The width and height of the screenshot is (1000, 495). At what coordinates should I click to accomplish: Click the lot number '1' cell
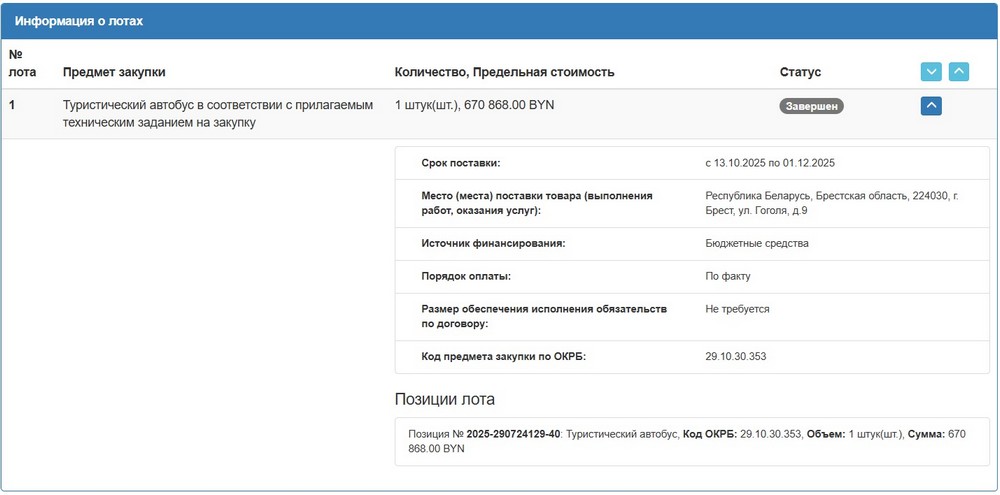point(12,105)
